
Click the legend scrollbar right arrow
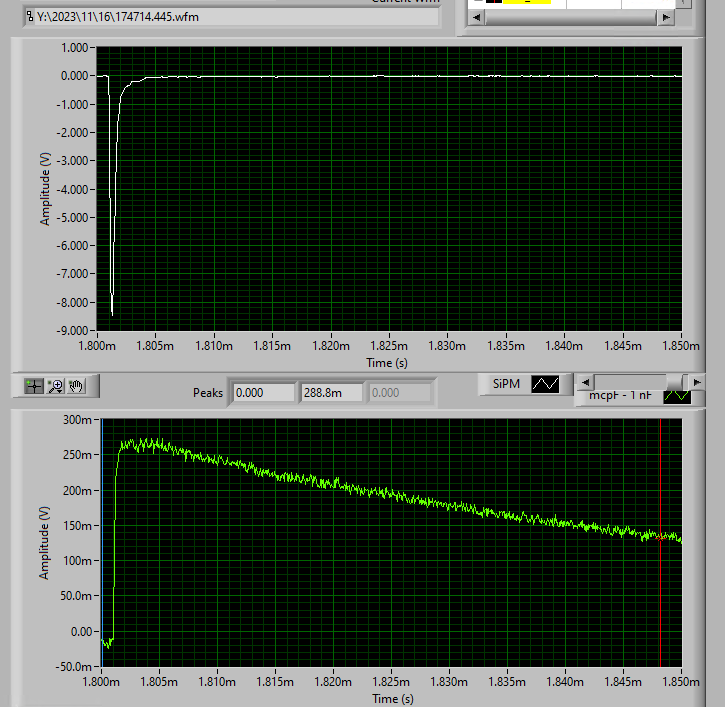(x=697, y=382)
